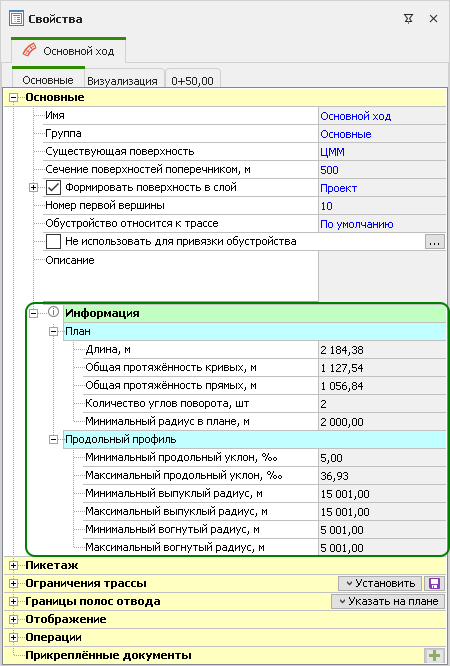Select Сечение поверхностей поперечником row label
This screenshot has width=450, height=666.
click(148, 169)
